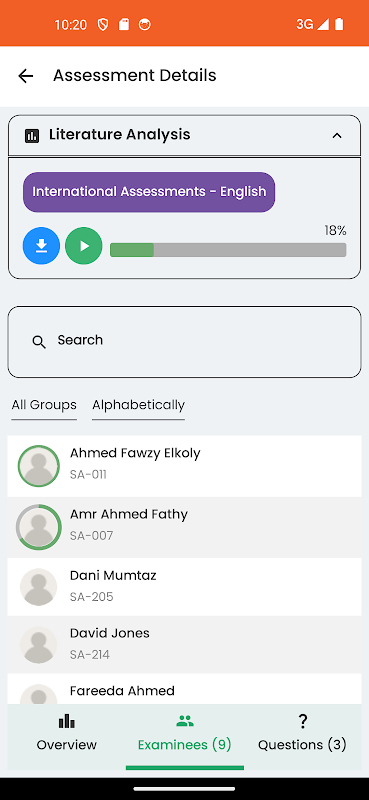Tap Amr Ahmed Fathy's profile picture
The image size is (369, 800).
point(39,528)
